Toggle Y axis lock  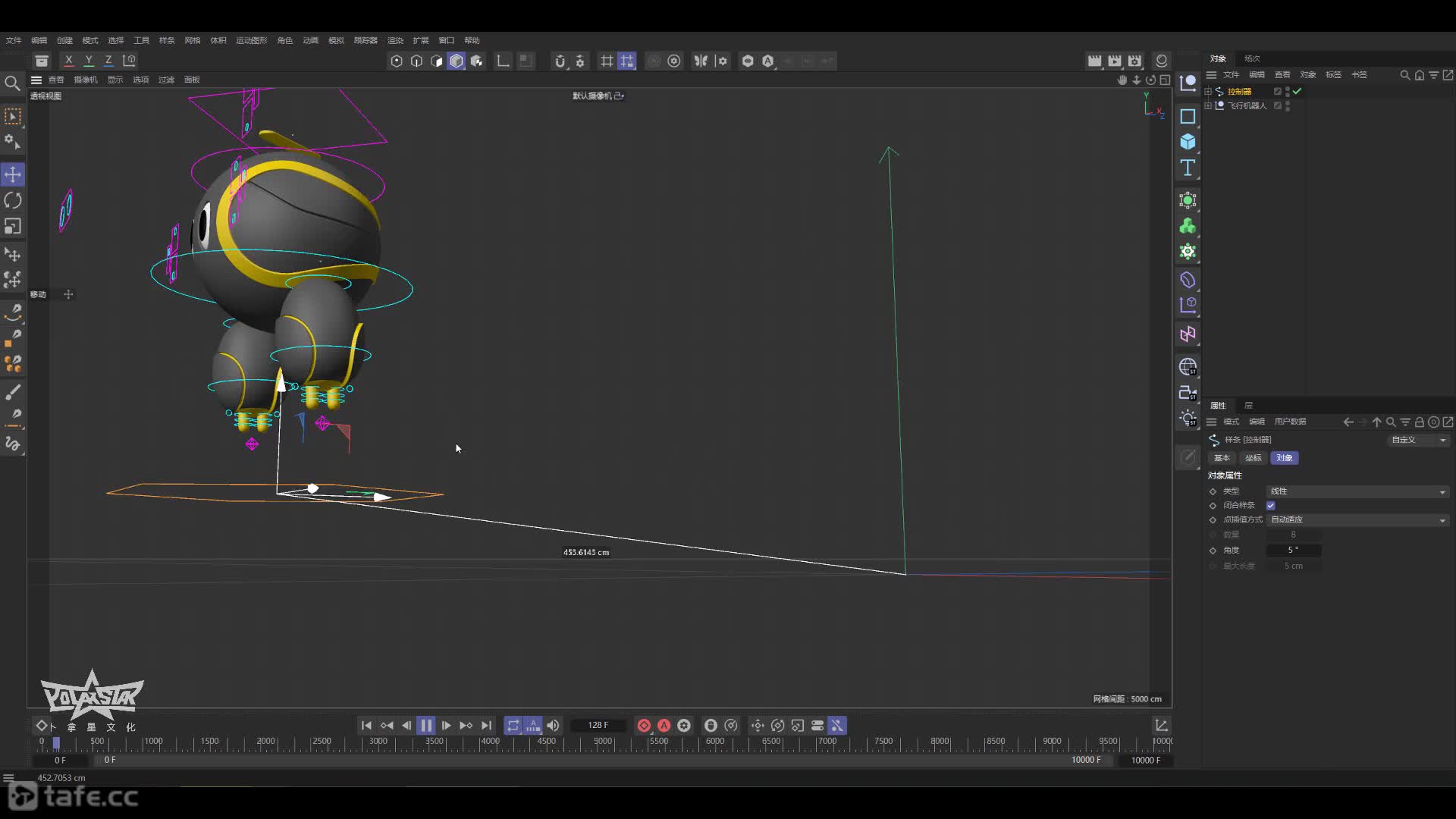coord(89,60)
